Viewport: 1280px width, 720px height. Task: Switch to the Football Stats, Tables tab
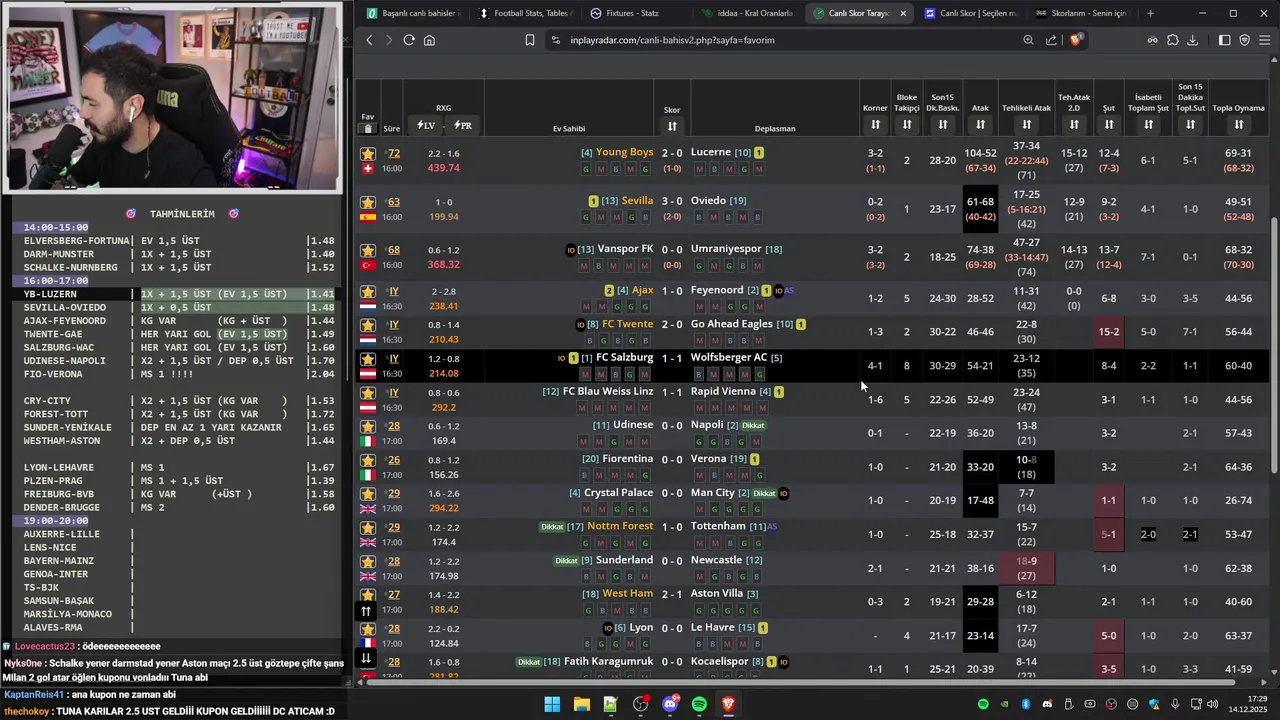(524, 13)
